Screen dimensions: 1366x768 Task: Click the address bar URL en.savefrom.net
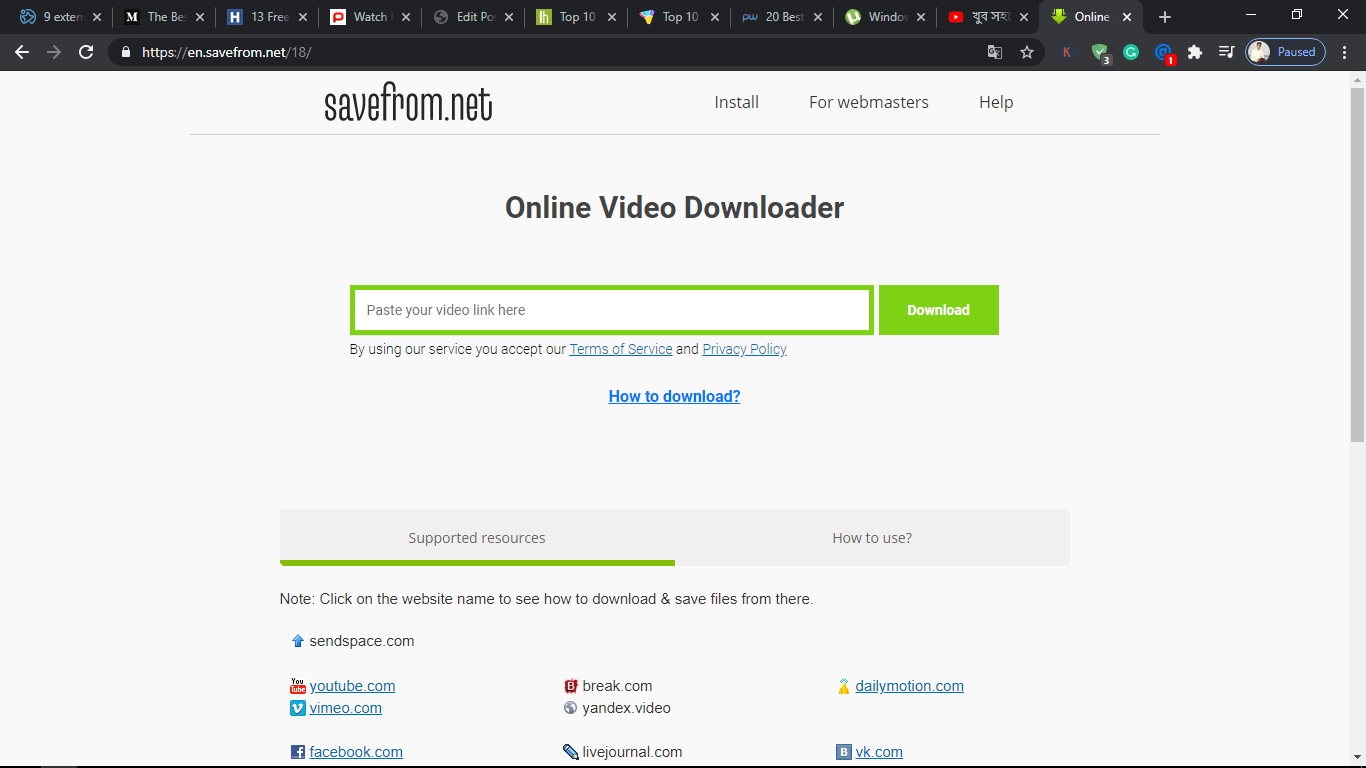click(227, 52)
